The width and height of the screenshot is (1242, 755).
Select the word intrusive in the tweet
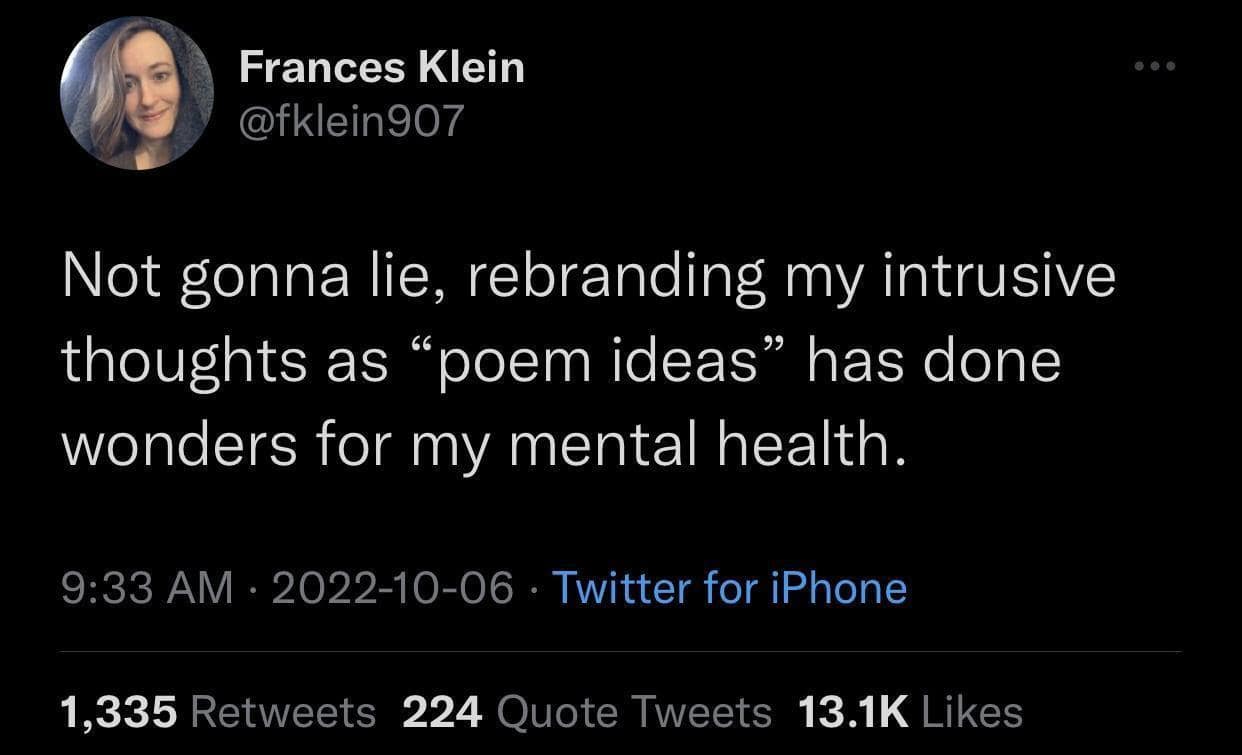pyautogui.click(x=1000, y=274)
